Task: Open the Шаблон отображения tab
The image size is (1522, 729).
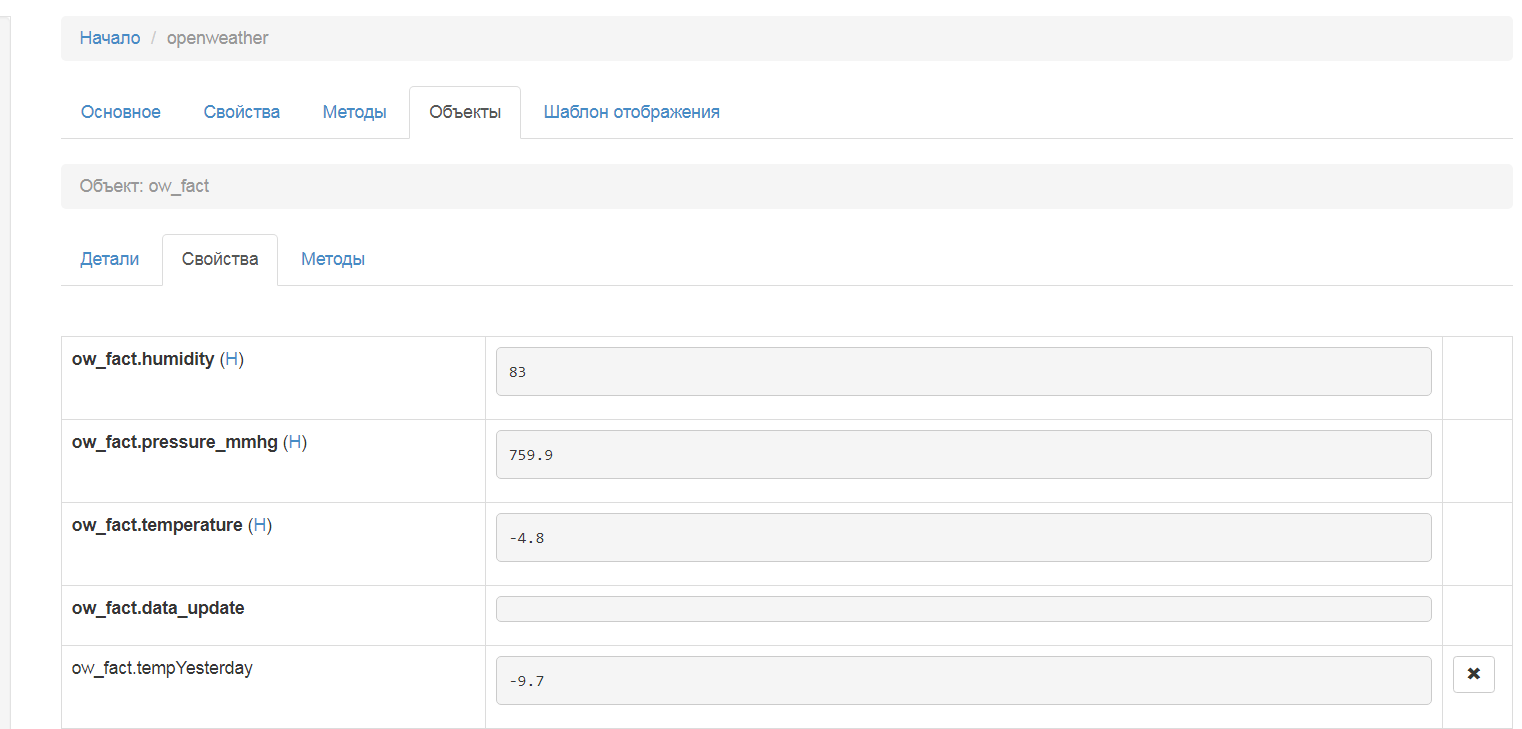Action: [632, 112]
